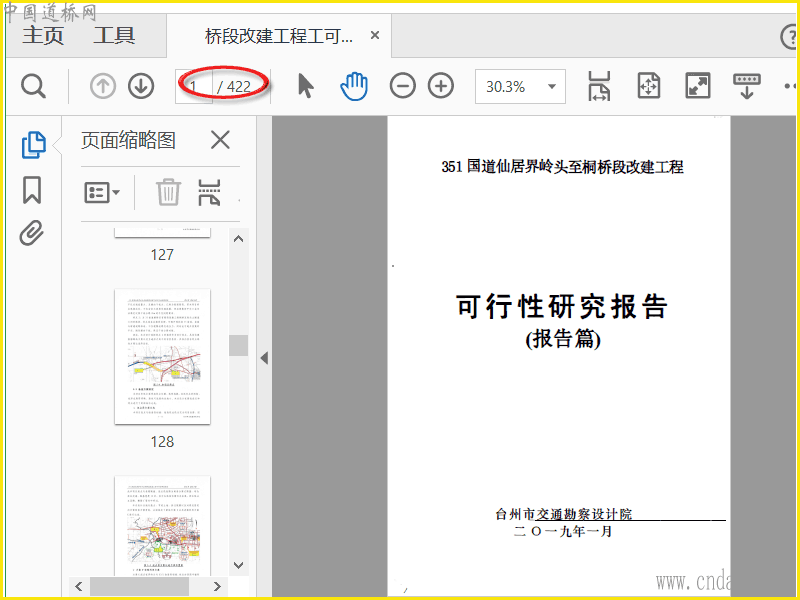The height and width of the screenshot is (600, 800).
Task: Click the delete pages trash icon
Action: 168,192
